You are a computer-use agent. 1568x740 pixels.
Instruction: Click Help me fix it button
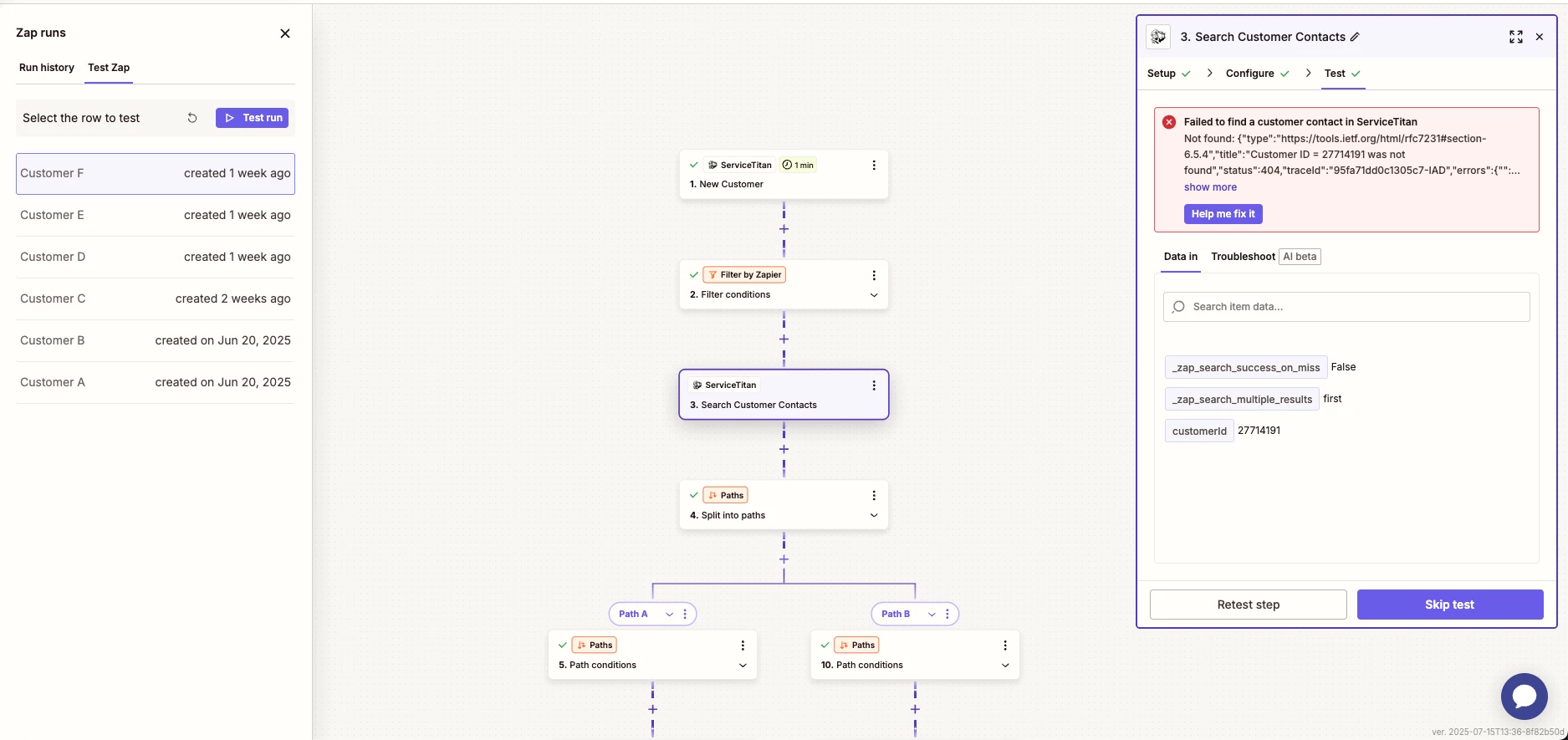1223,214
